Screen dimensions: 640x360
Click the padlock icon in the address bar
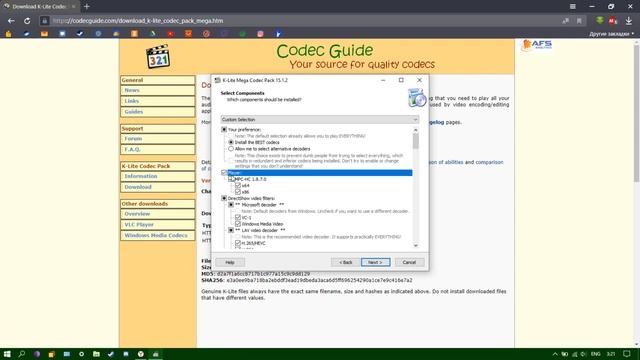[x=44, y=21]
